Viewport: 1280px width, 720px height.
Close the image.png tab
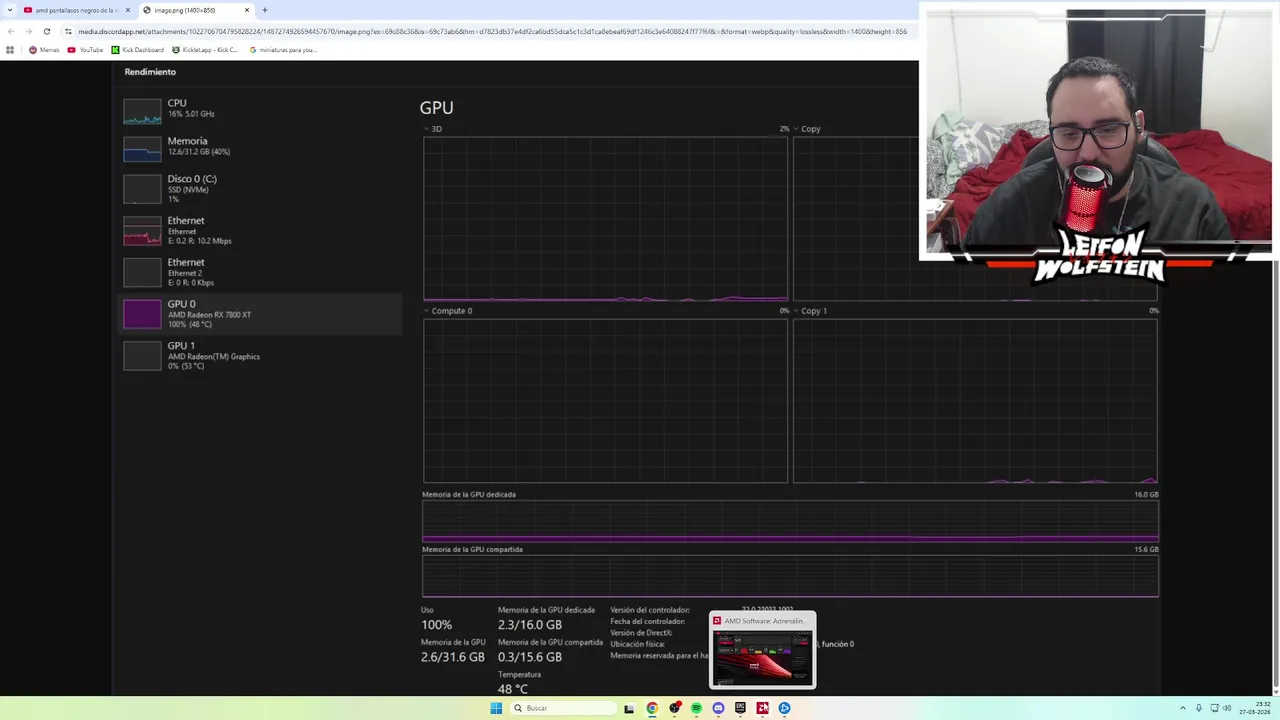(247, 10)
